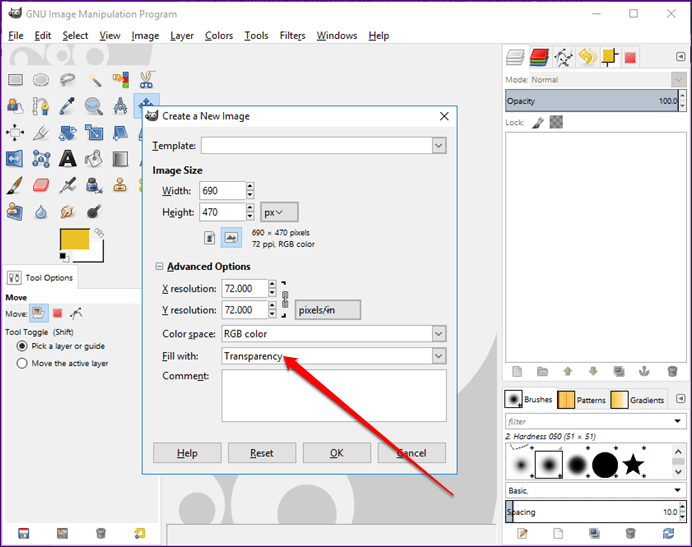Set landscape orientation in New Image dialog
The height and width of the screenshot is (547, 692).
231,238
